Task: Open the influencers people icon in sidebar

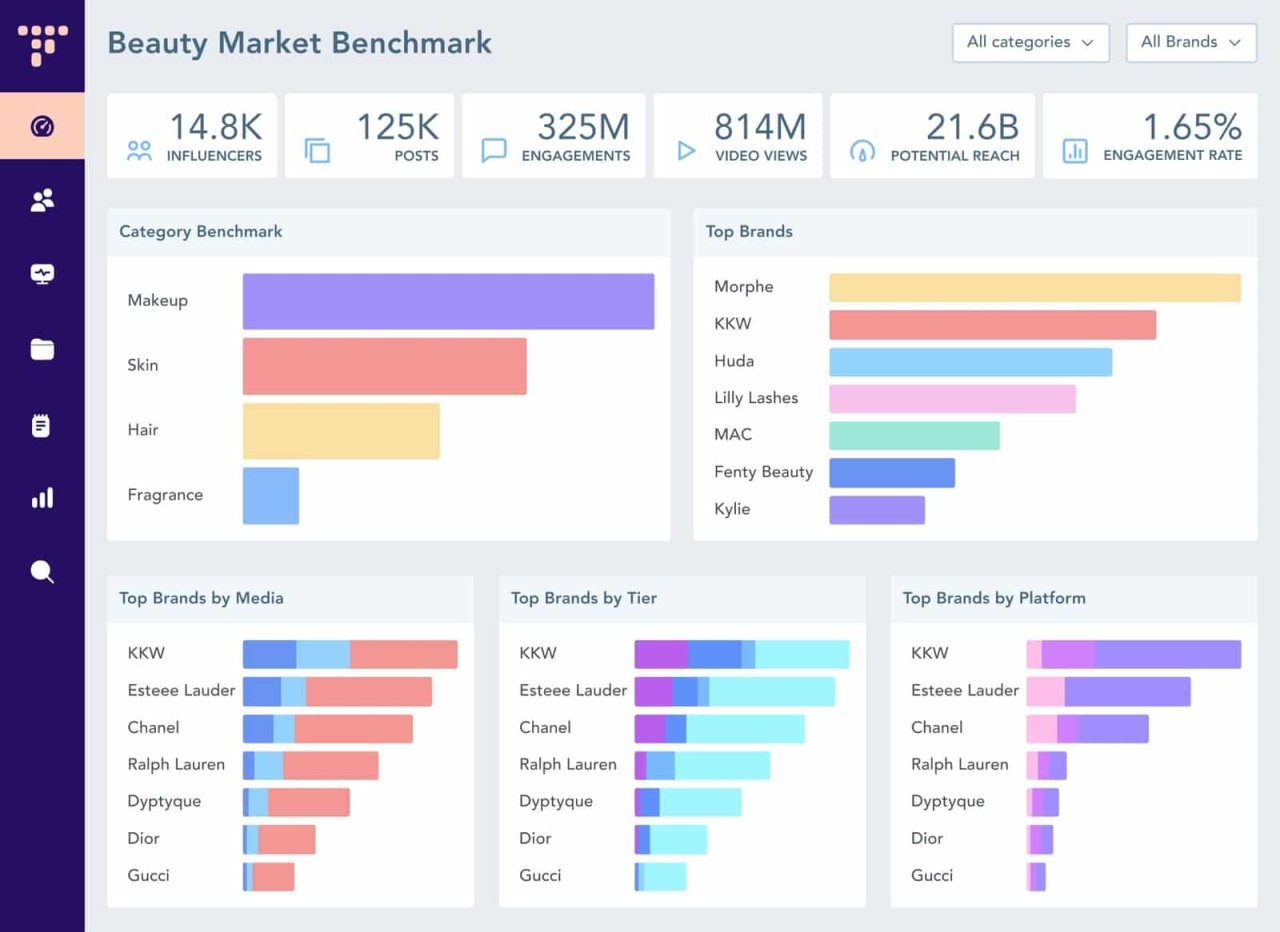Action: click(x=42, y=201)
